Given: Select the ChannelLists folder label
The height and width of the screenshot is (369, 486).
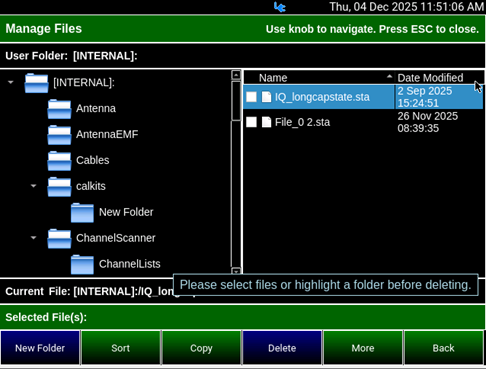Looking at the screenshot, I should 130,264.
